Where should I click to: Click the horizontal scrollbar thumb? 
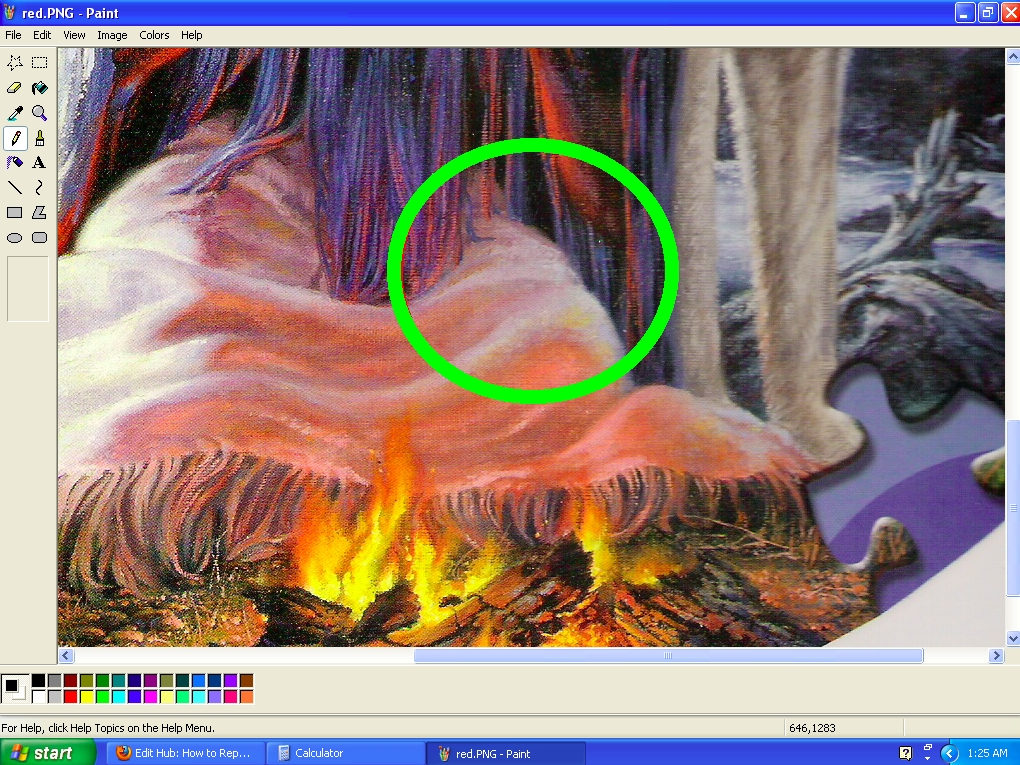668,656
